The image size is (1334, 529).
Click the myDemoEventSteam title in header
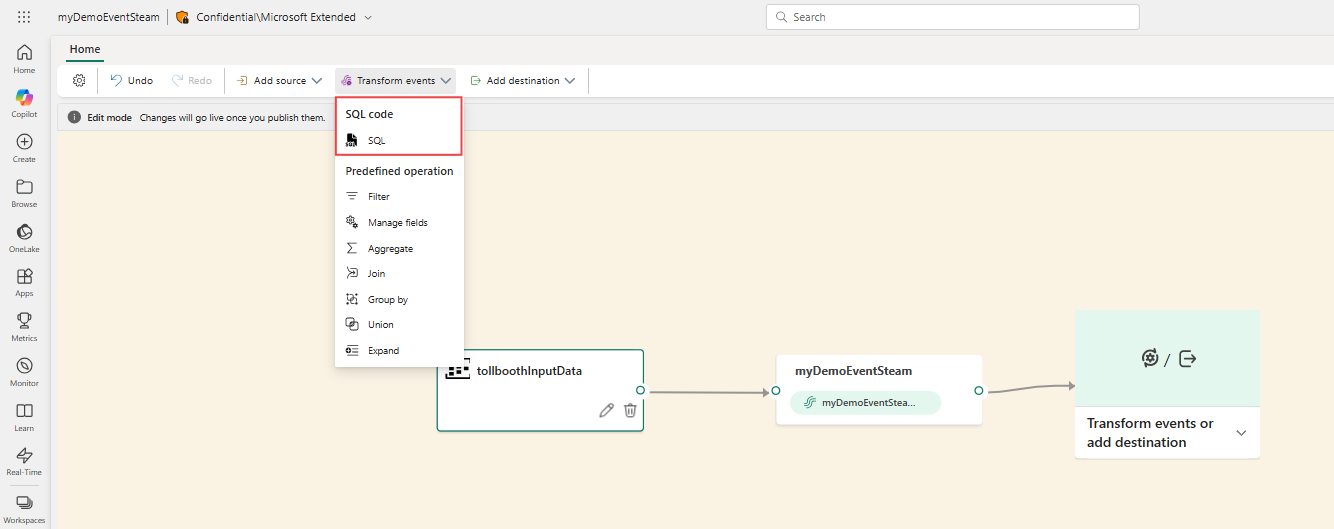pyautogui.click(x=109, y=17)
